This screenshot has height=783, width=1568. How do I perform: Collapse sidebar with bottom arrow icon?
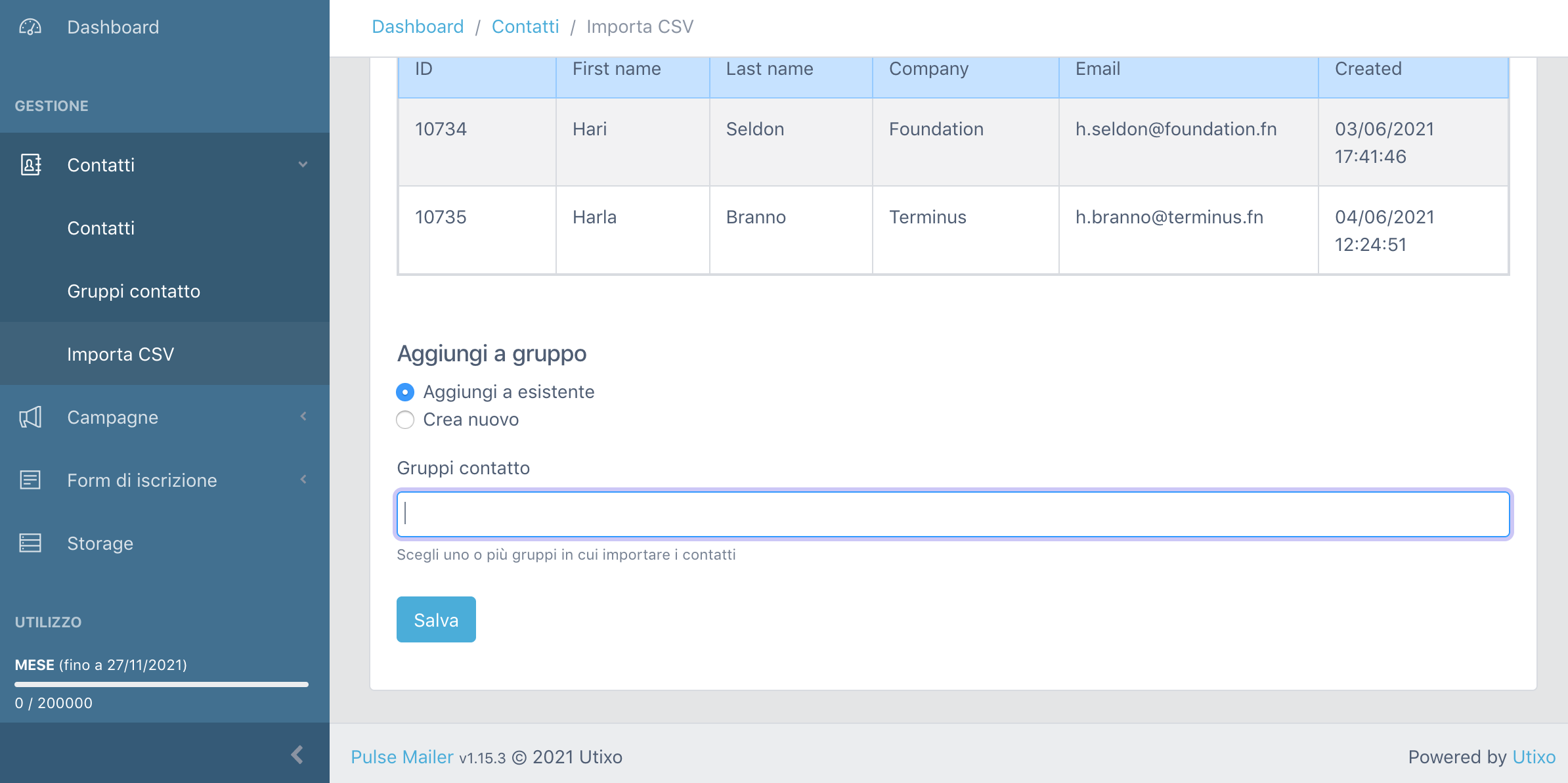pos(297,754)
